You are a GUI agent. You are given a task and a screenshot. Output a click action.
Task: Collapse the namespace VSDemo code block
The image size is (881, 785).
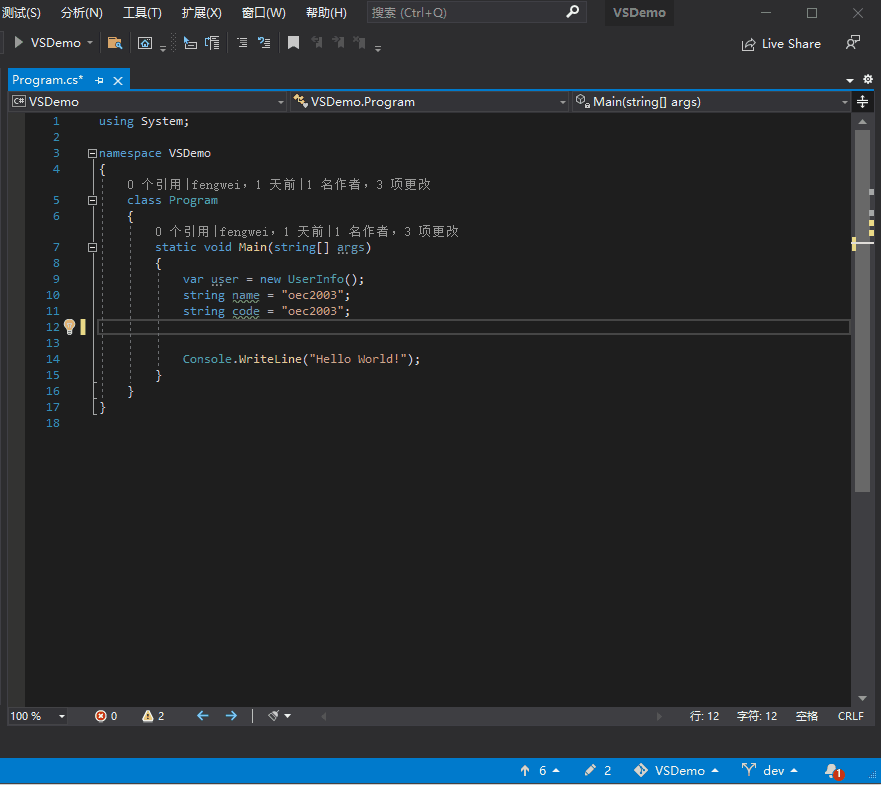click(x=92, y=153)
